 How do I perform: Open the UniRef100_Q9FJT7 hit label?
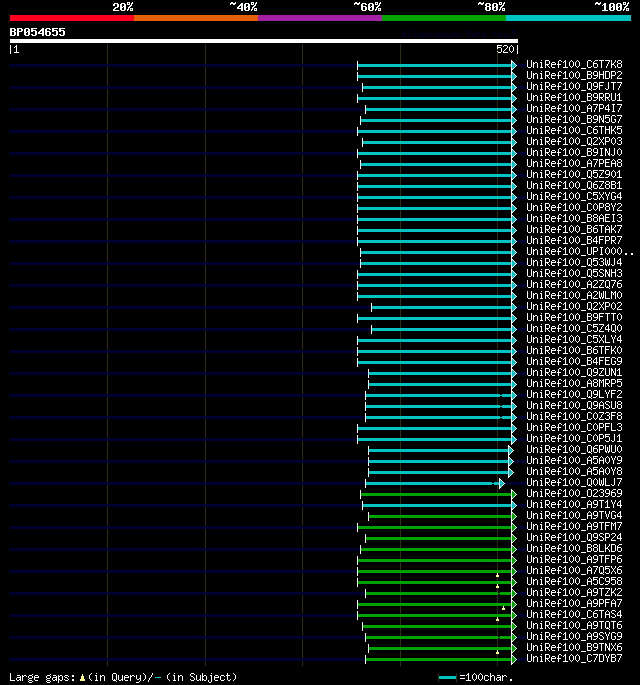tap(574, 86)
